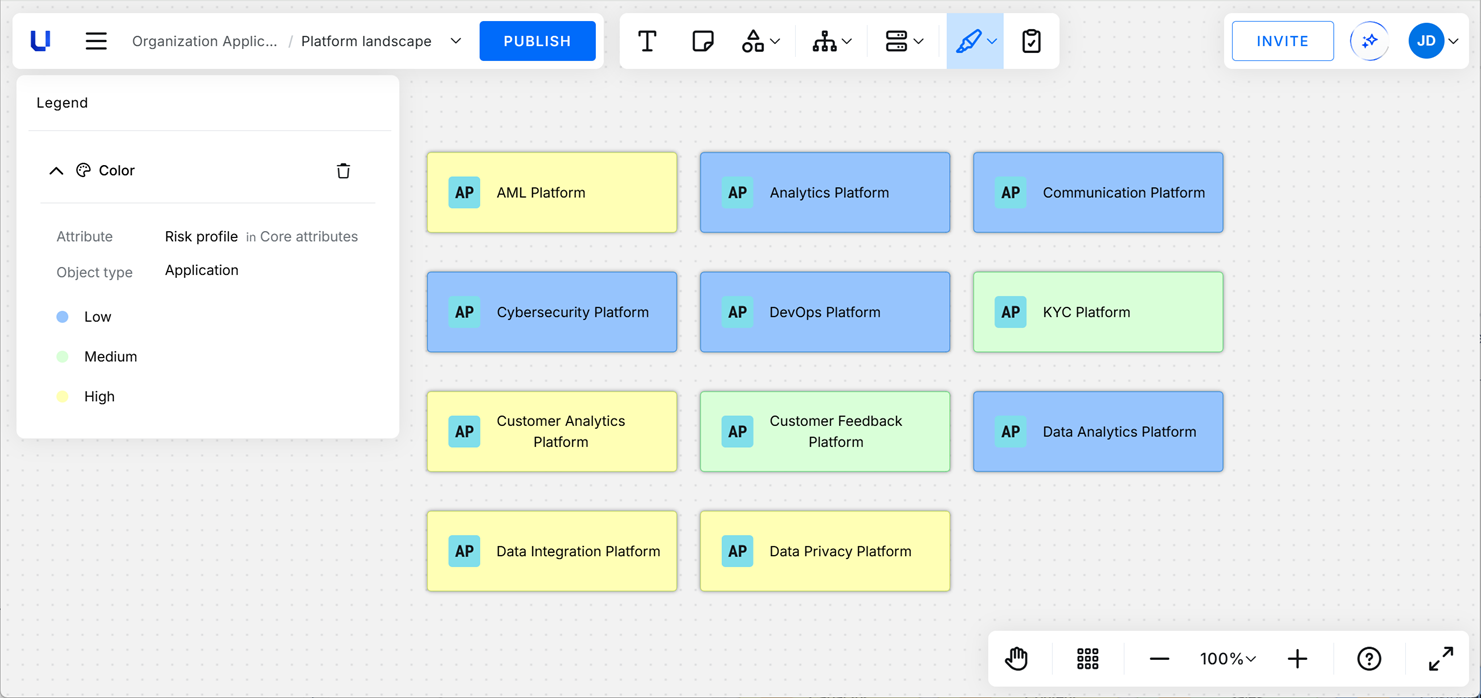Click the INVITE button
1481x698 pixels.
[1283, 41]
